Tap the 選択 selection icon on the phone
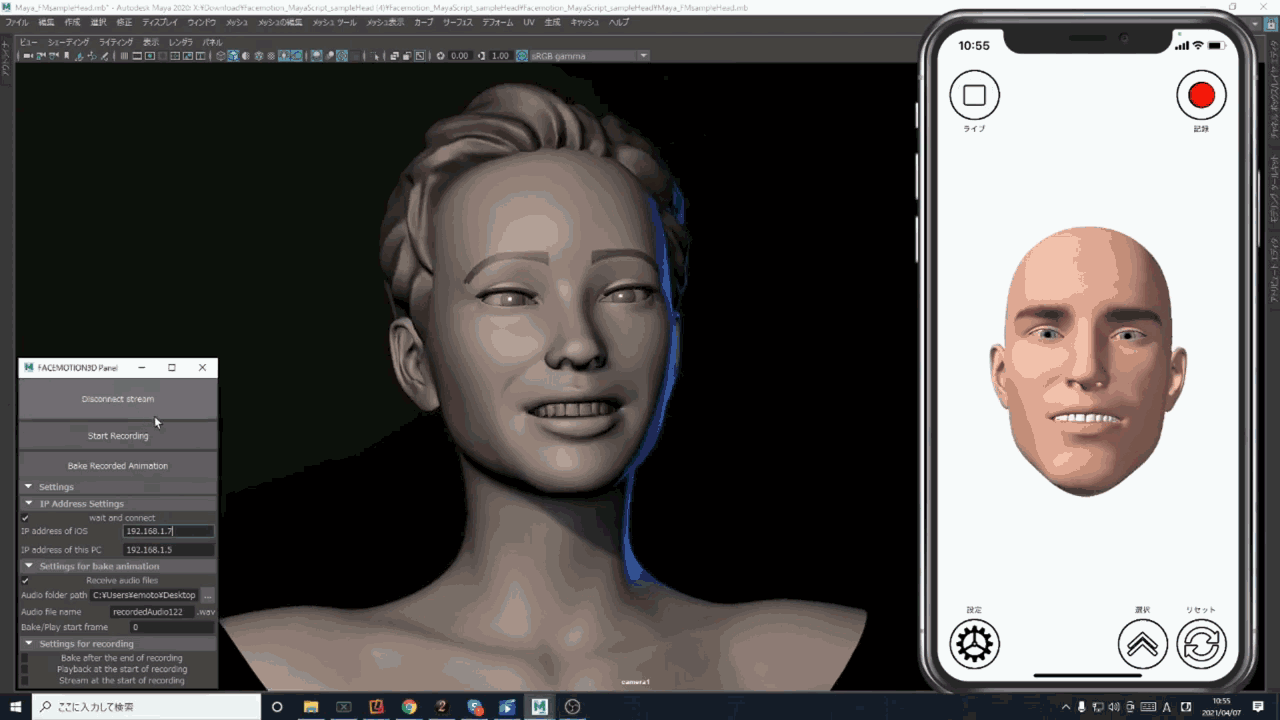 tap(1142, 645)
